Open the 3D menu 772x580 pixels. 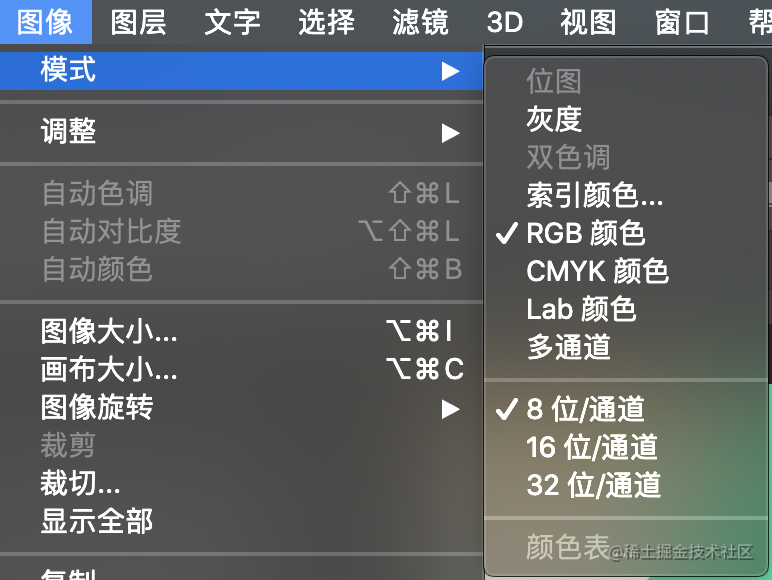pos(505,22)
